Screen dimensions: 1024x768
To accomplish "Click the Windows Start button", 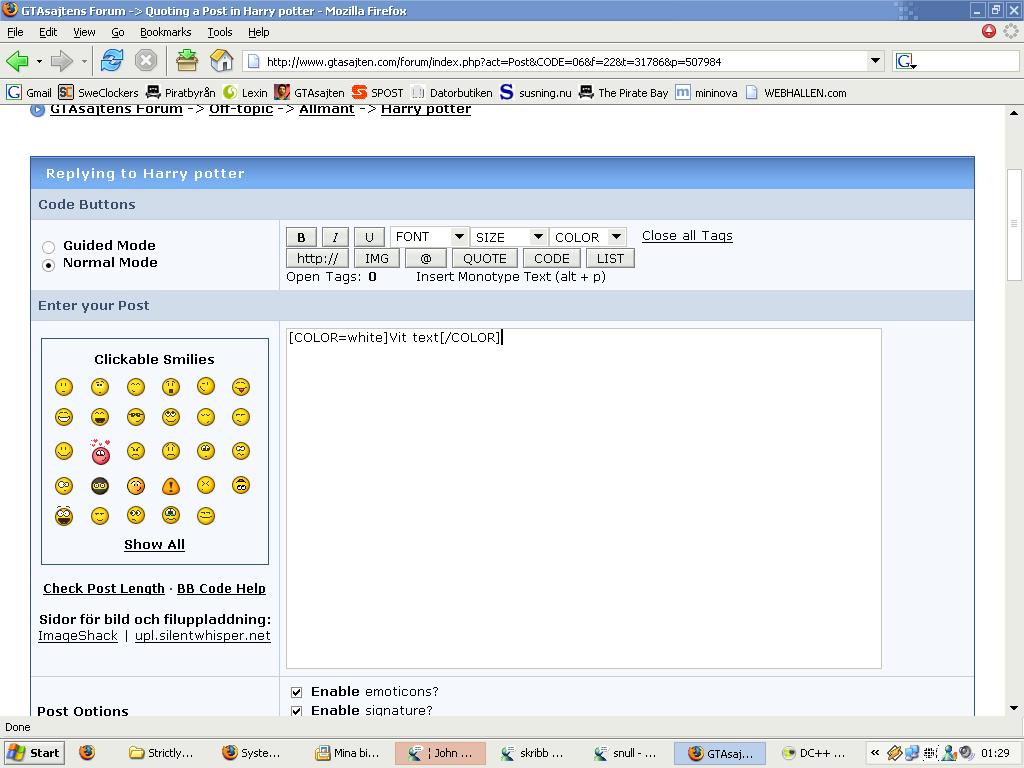I will (33, 753).
